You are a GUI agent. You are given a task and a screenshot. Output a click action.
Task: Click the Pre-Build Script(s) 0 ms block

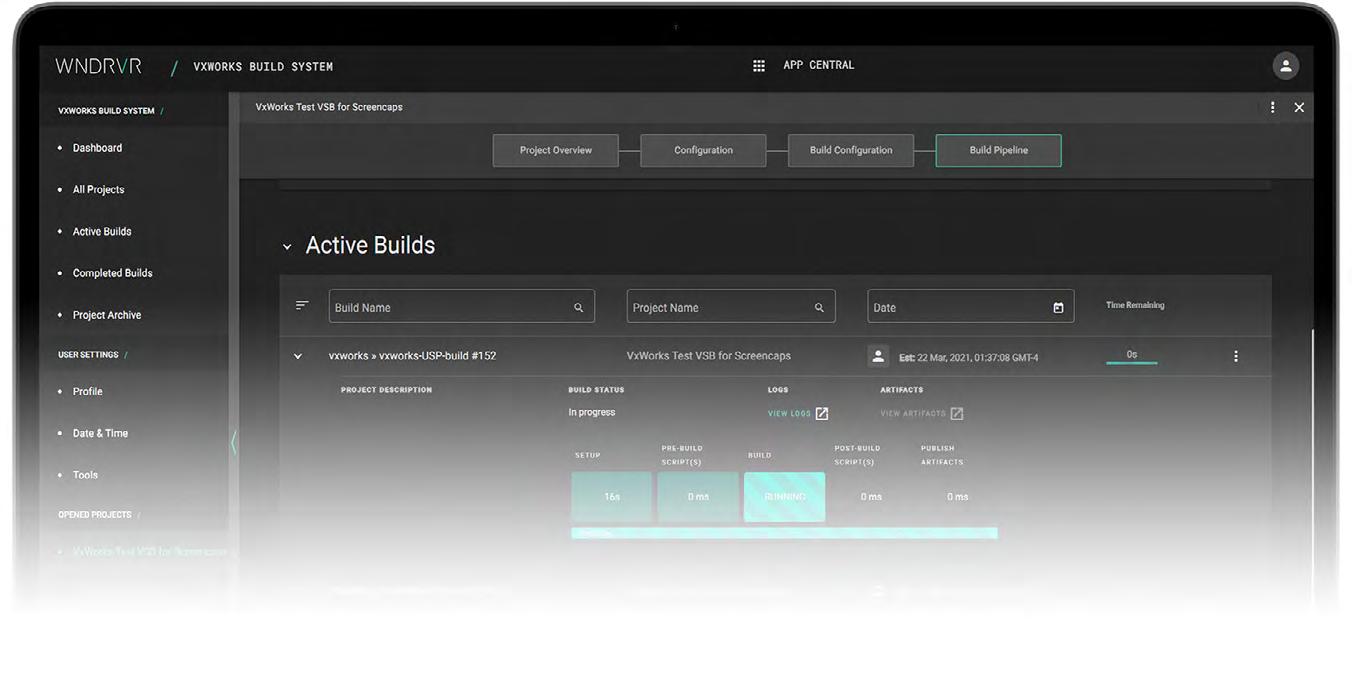click(x=698, y=497)
